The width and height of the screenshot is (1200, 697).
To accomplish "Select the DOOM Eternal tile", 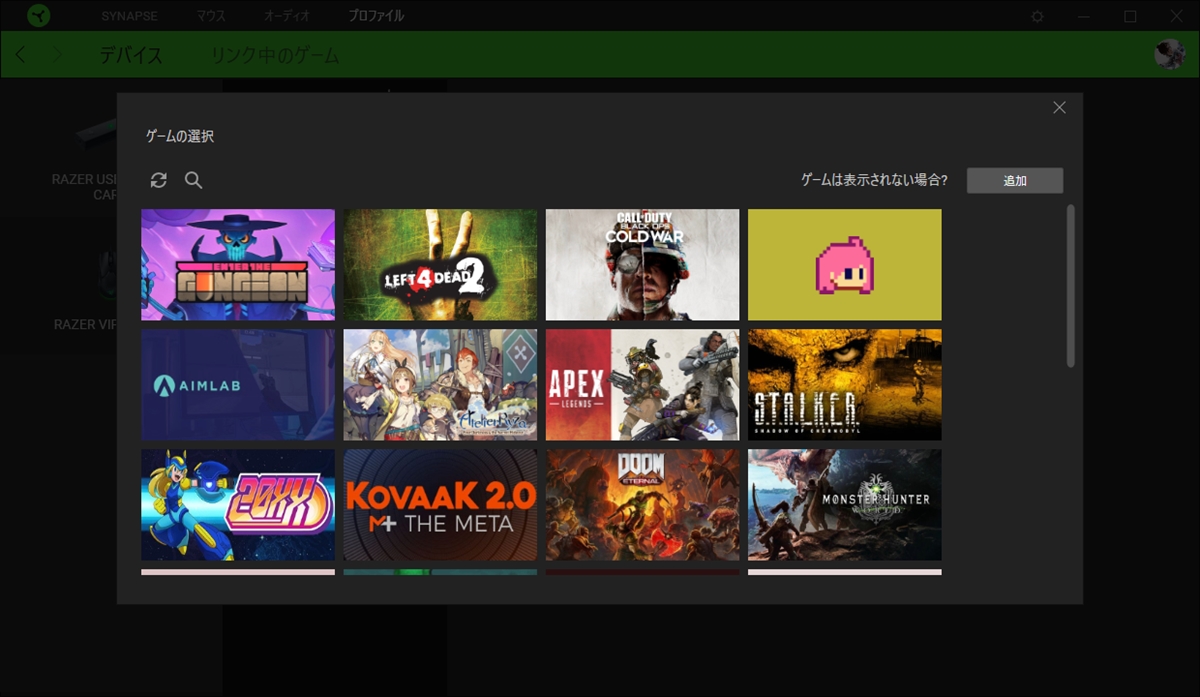I will (642, 504).
